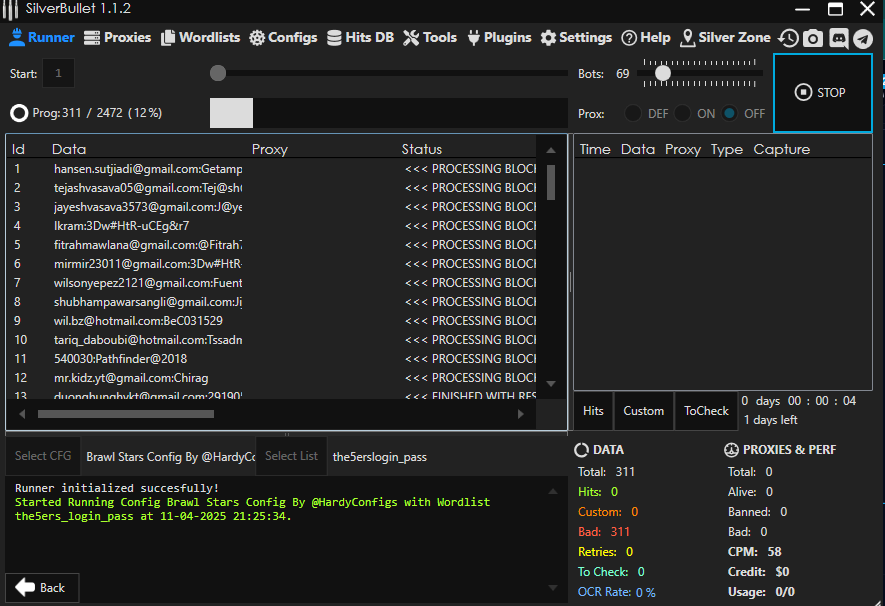The image size is (885, 606).
Task: Open the Discord icon in the top bar
Action: [838, 38]
